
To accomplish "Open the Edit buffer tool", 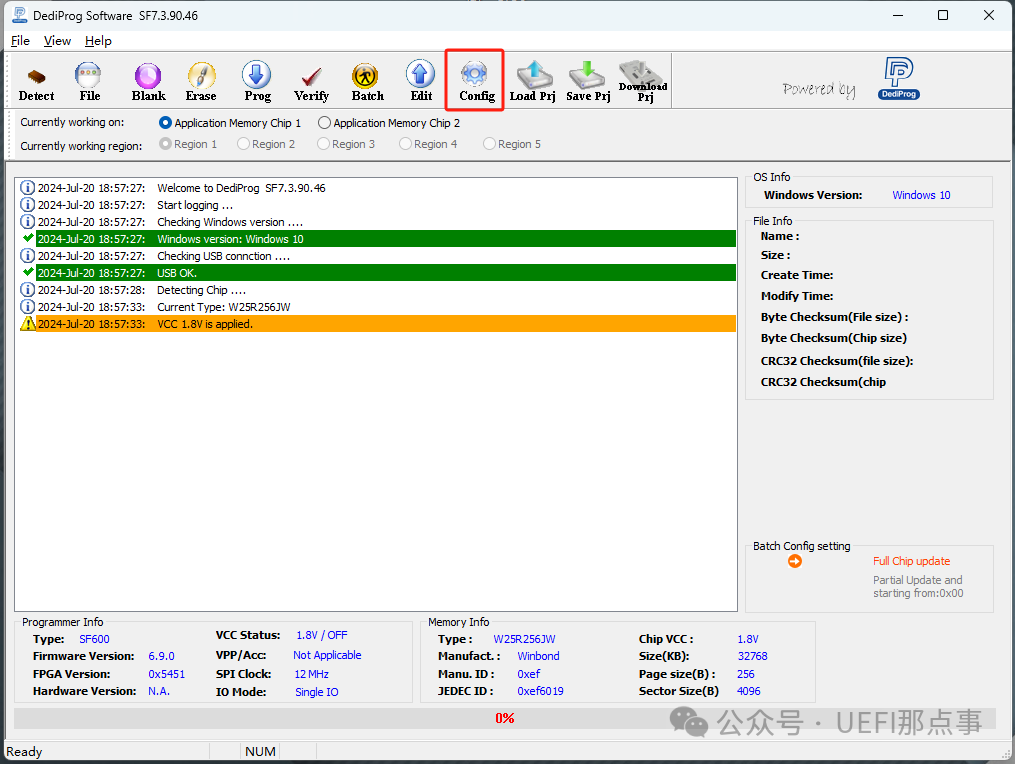I will pos(421,81).
